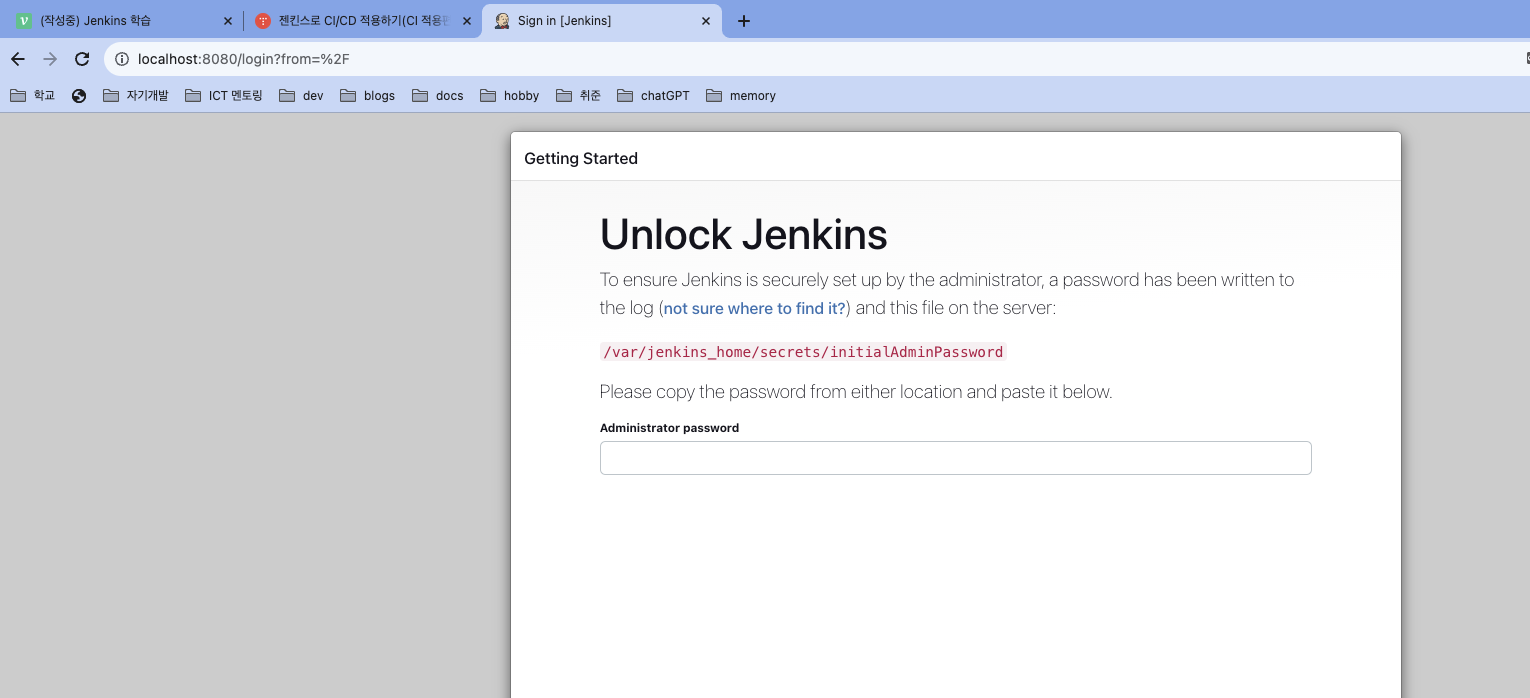
Task: Focus the Administrator password field
Action: [x=955, y=458]
